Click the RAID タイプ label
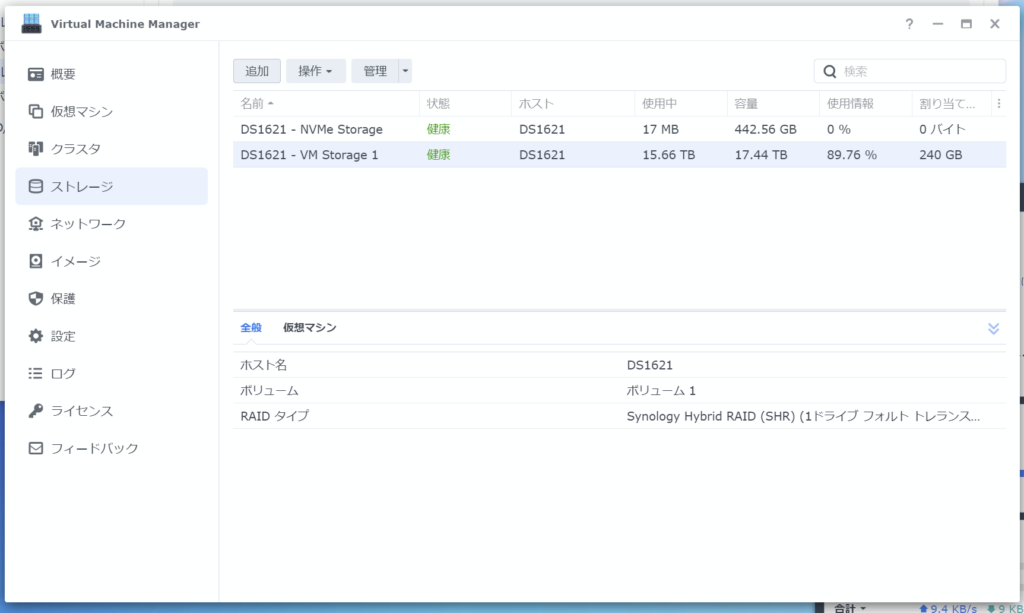1024x613 pixels. point(274,416)
